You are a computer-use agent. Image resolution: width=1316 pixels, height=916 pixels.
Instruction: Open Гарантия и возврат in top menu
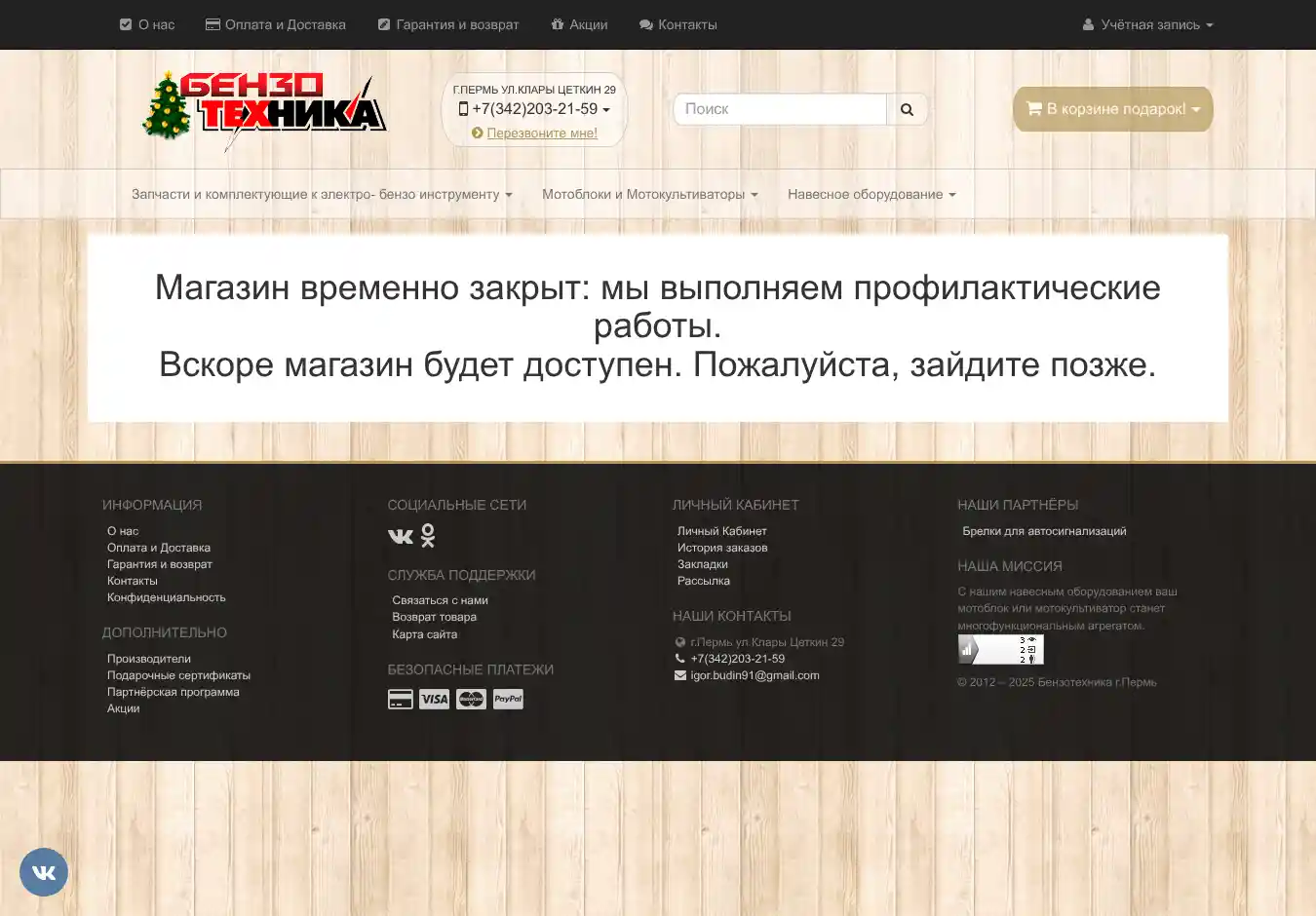[x=448, y=24]
